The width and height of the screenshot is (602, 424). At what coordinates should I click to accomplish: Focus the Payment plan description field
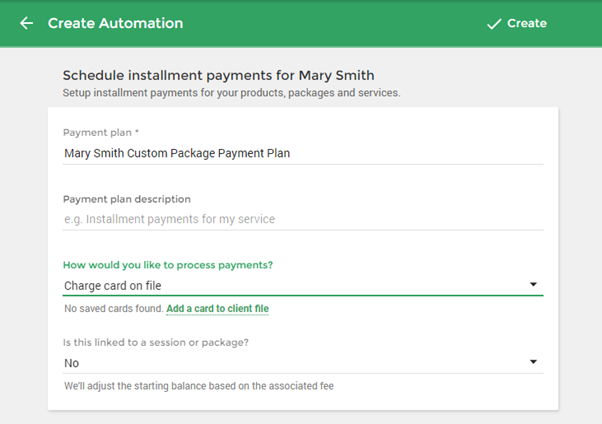click(x=303, y=219)
